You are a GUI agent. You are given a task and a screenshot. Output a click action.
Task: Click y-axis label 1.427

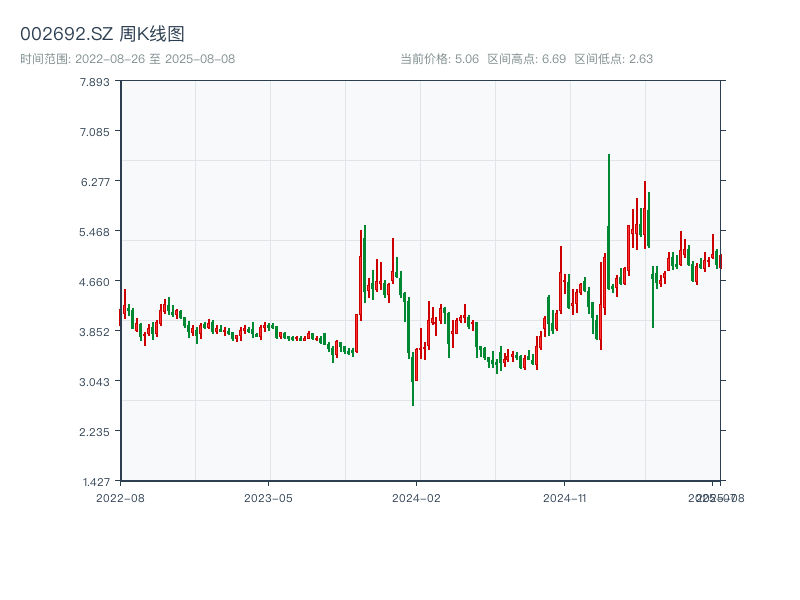pyautogui.click(x=96, y=482)
